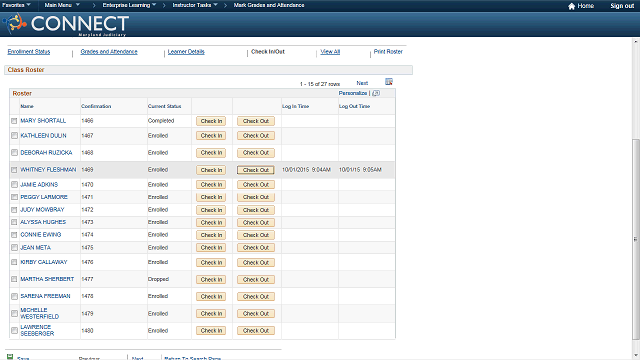Check In KATHLEEN DULIN
640x360 pixels.
point(211,136)
